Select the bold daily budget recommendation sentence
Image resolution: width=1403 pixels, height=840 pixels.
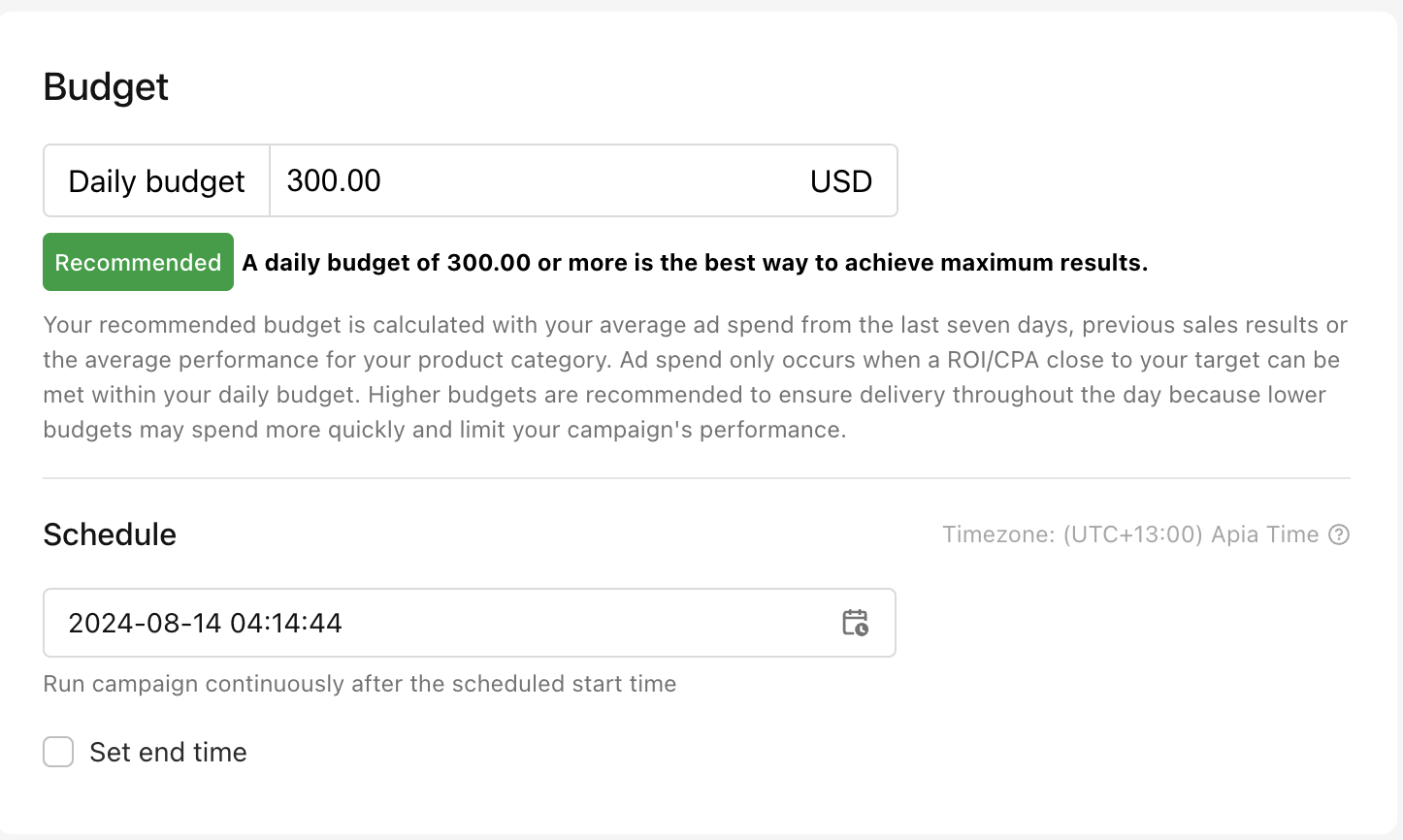pyautogui.click(x=695, y=263)
